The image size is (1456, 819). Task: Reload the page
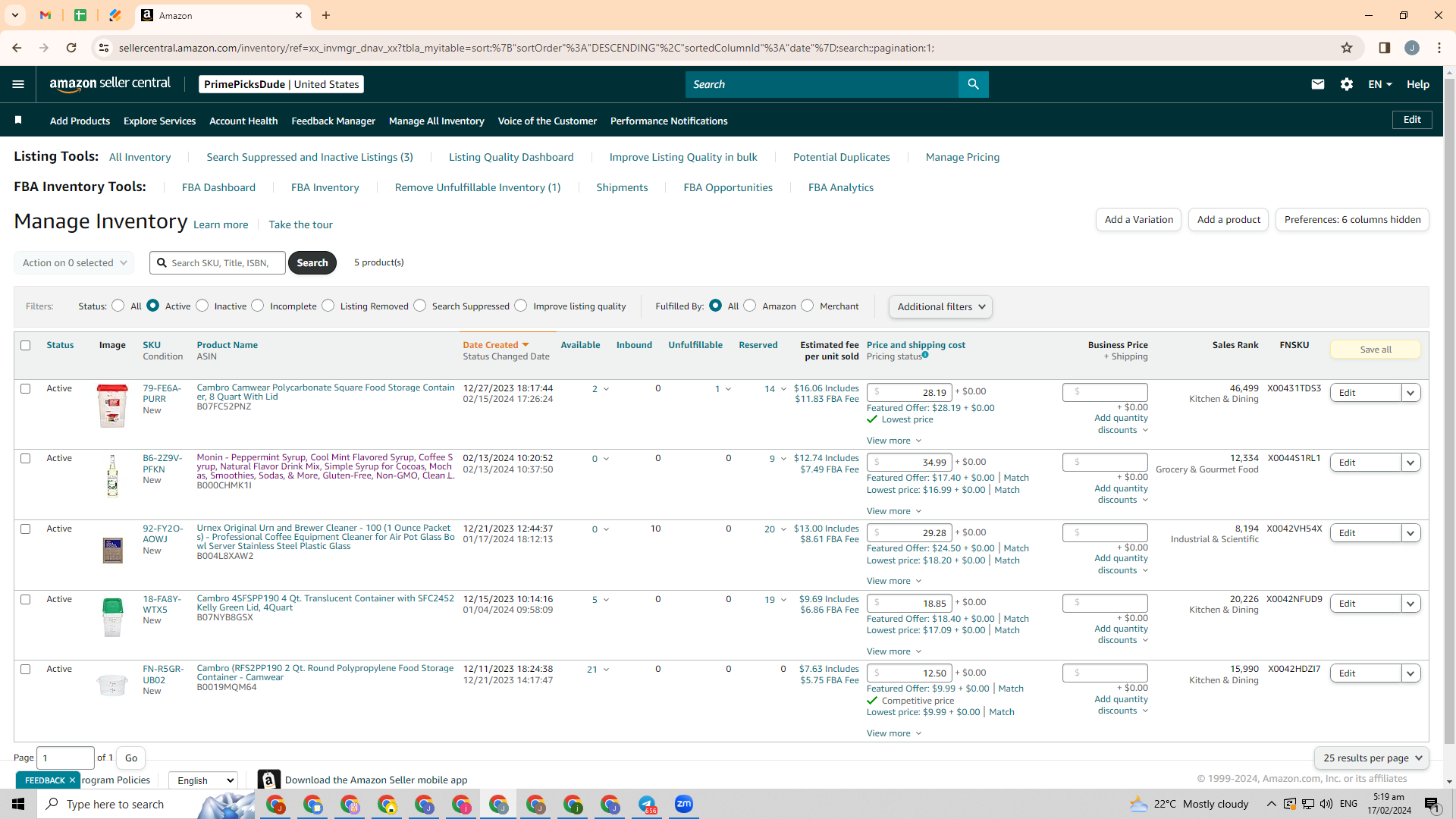[71, 48]
